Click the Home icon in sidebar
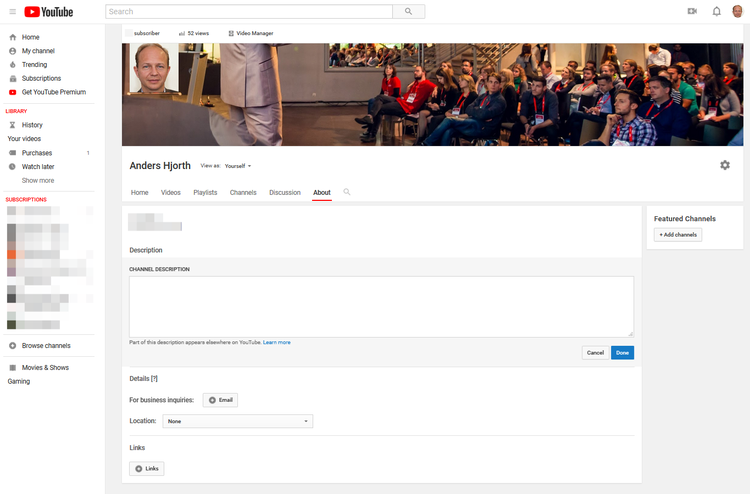Screen dimensions: 750x494 point(13,37)
